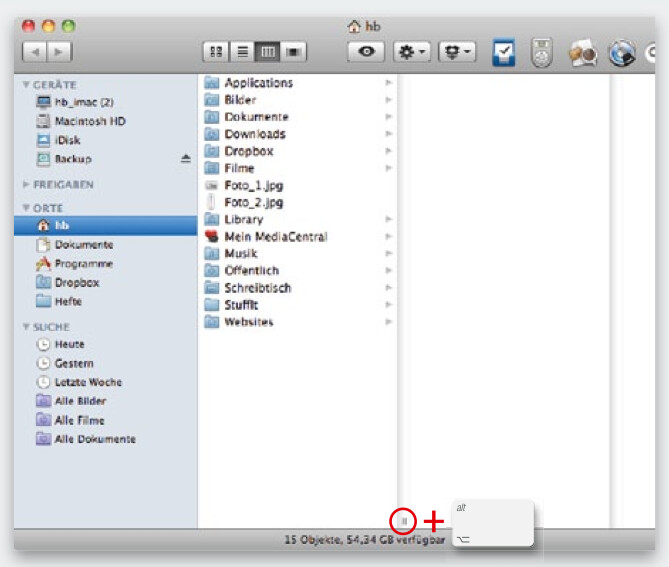The height and width of the screenshot is (567, 669).
Task: Select the Downloads folder icon
Action: point(212,134)
